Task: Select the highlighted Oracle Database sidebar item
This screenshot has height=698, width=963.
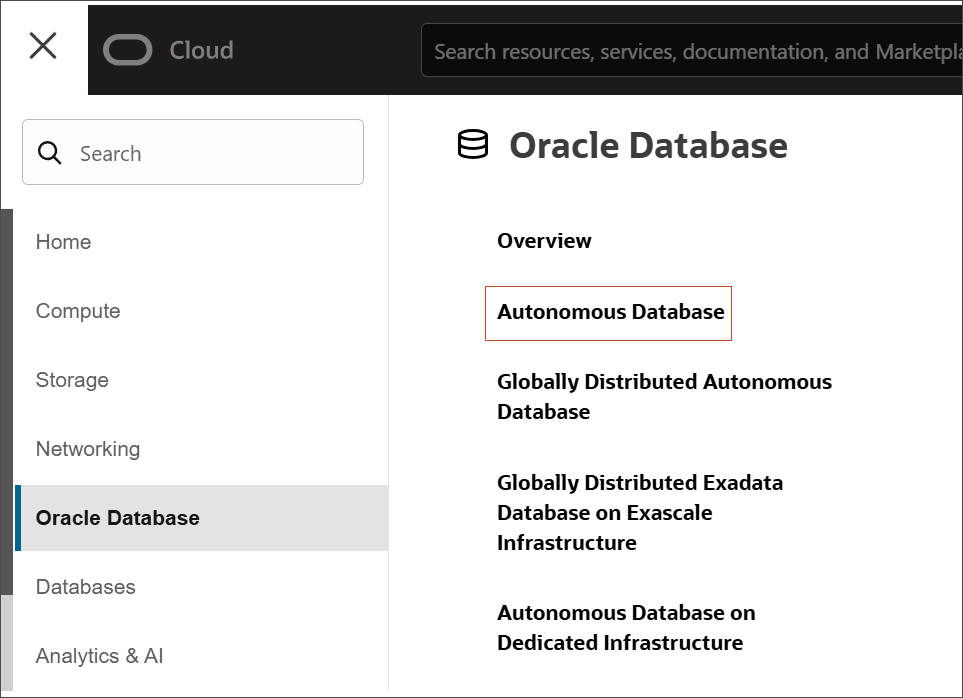Action: [118, 518]
